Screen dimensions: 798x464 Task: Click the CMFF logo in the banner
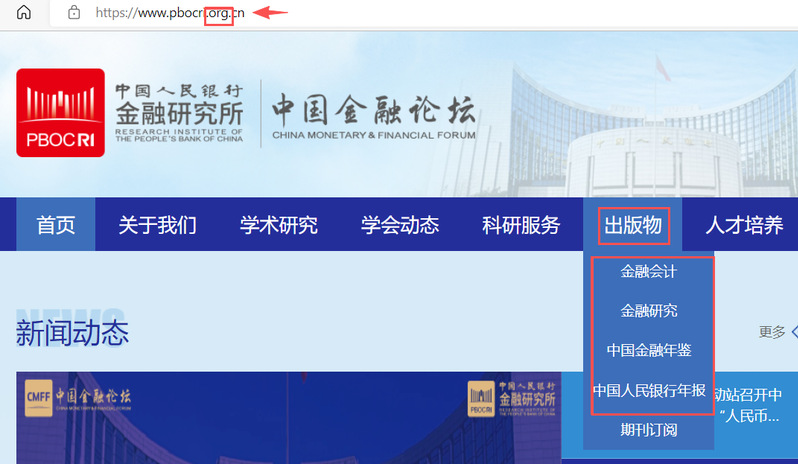tap(78, 398)
